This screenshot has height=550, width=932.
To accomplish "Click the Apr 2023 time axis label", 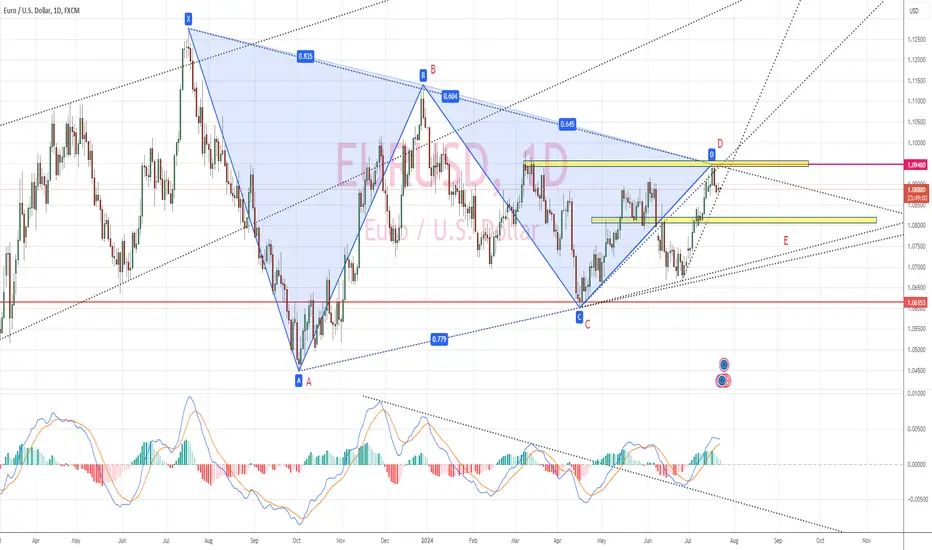I will point(36,541).
